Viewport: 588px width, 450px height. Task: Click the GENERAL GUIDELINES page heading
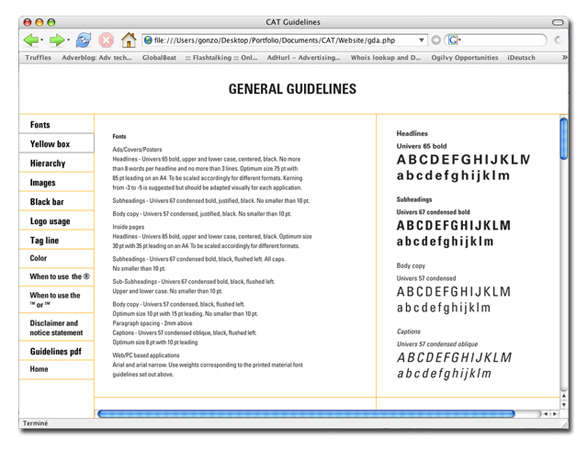coord(292,89)
